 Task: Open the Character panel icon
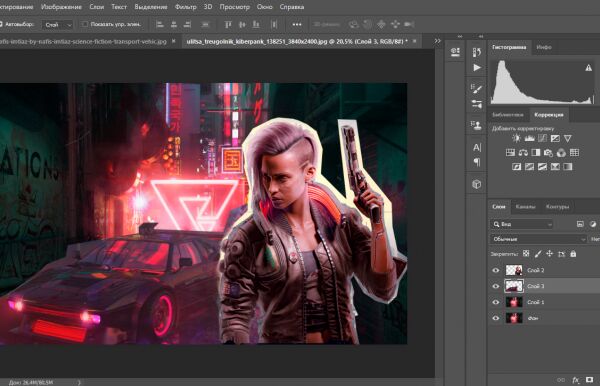pyautogui.click(x=477, y=147)
